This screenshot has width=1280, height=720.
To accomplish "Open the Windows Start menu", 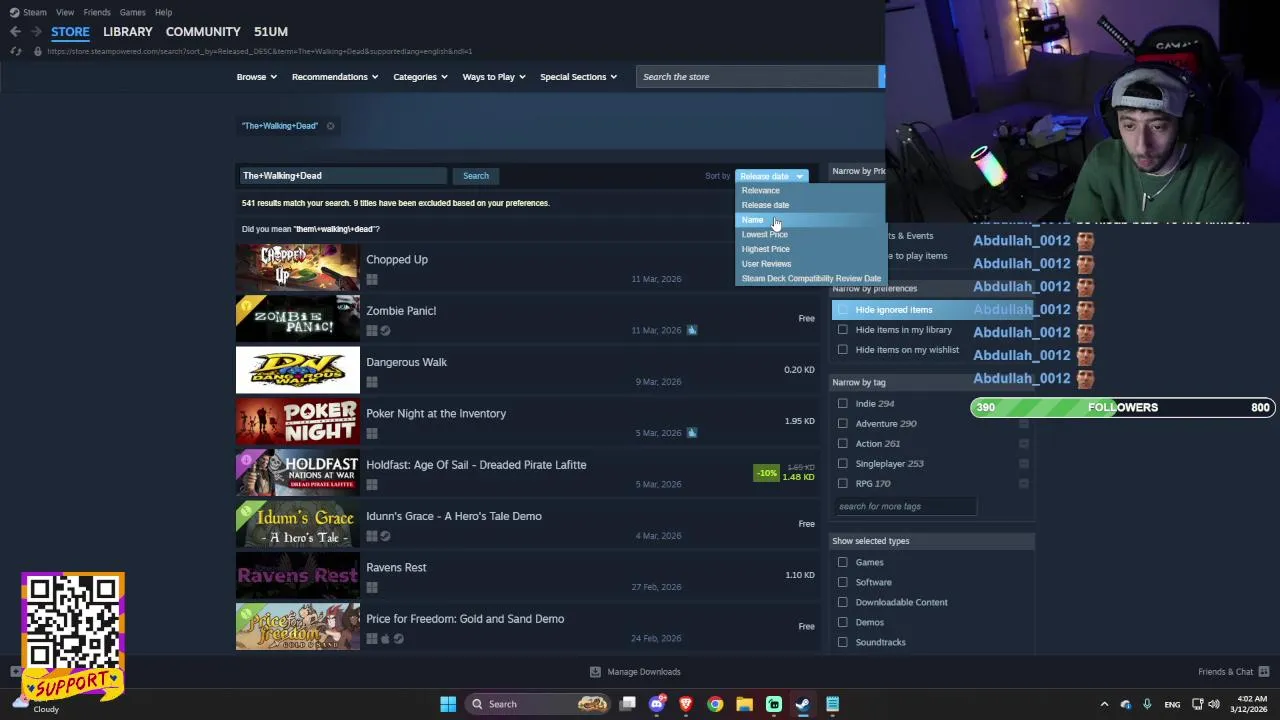I will point(448,704).
